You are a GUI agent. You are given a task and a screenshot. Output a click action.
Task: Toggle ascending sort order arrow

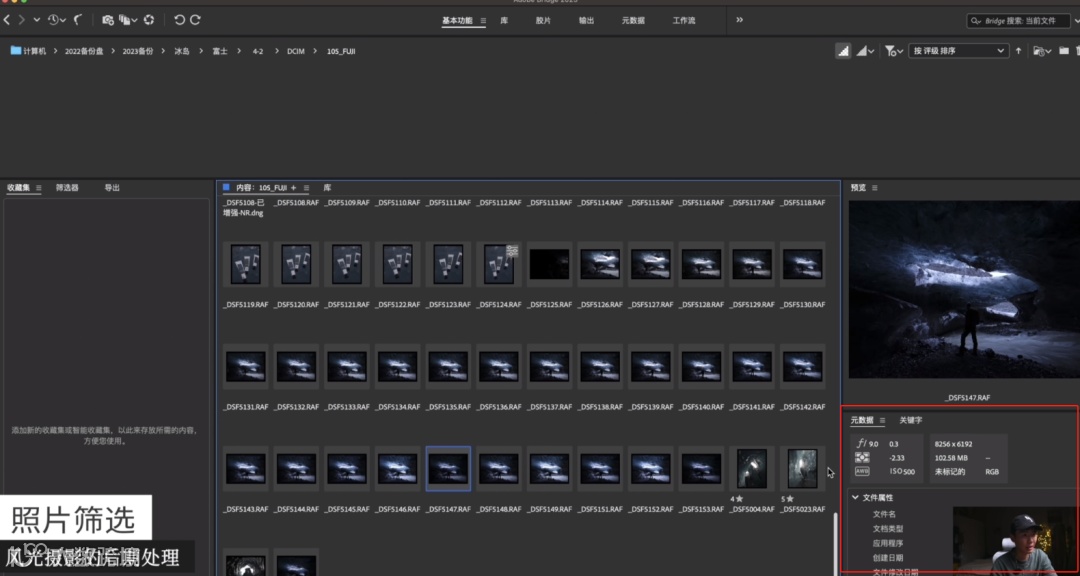pyautogui.click(x=1018, y=51)
